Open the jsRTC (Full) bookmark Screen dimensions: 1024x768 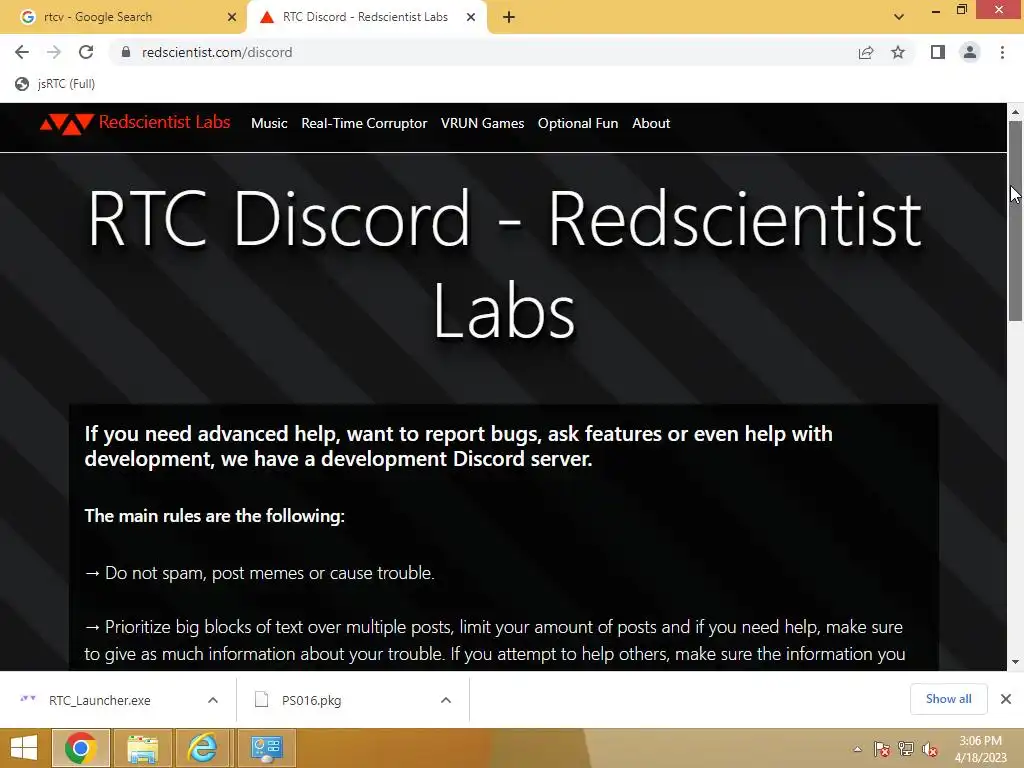point(56,84)
